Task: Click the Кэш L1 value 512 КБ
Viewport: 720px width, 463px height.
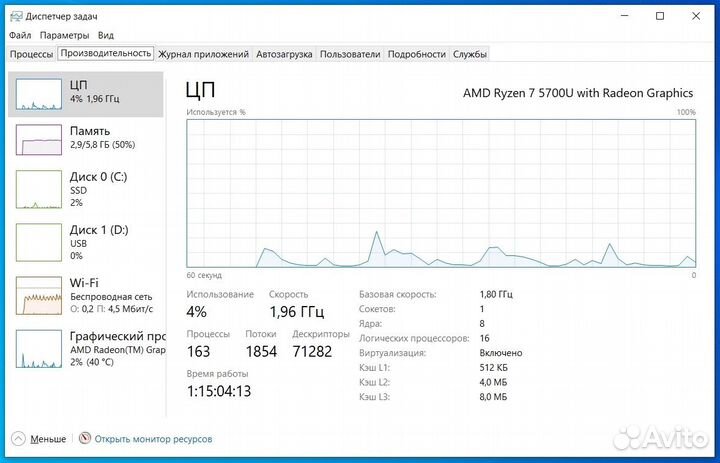Action: (x=494, y=368)
